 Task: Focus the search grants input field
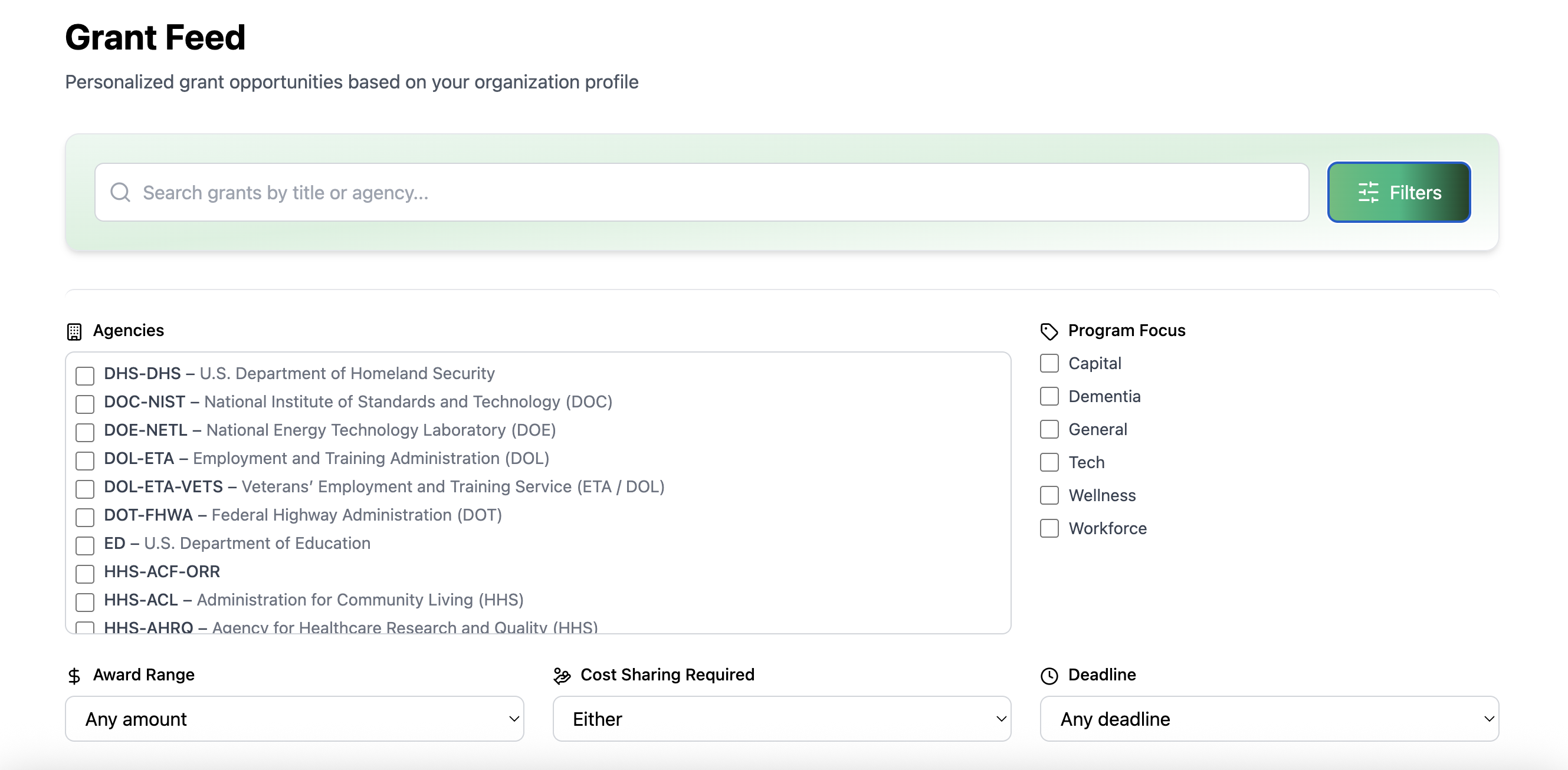tap(700, 192)
